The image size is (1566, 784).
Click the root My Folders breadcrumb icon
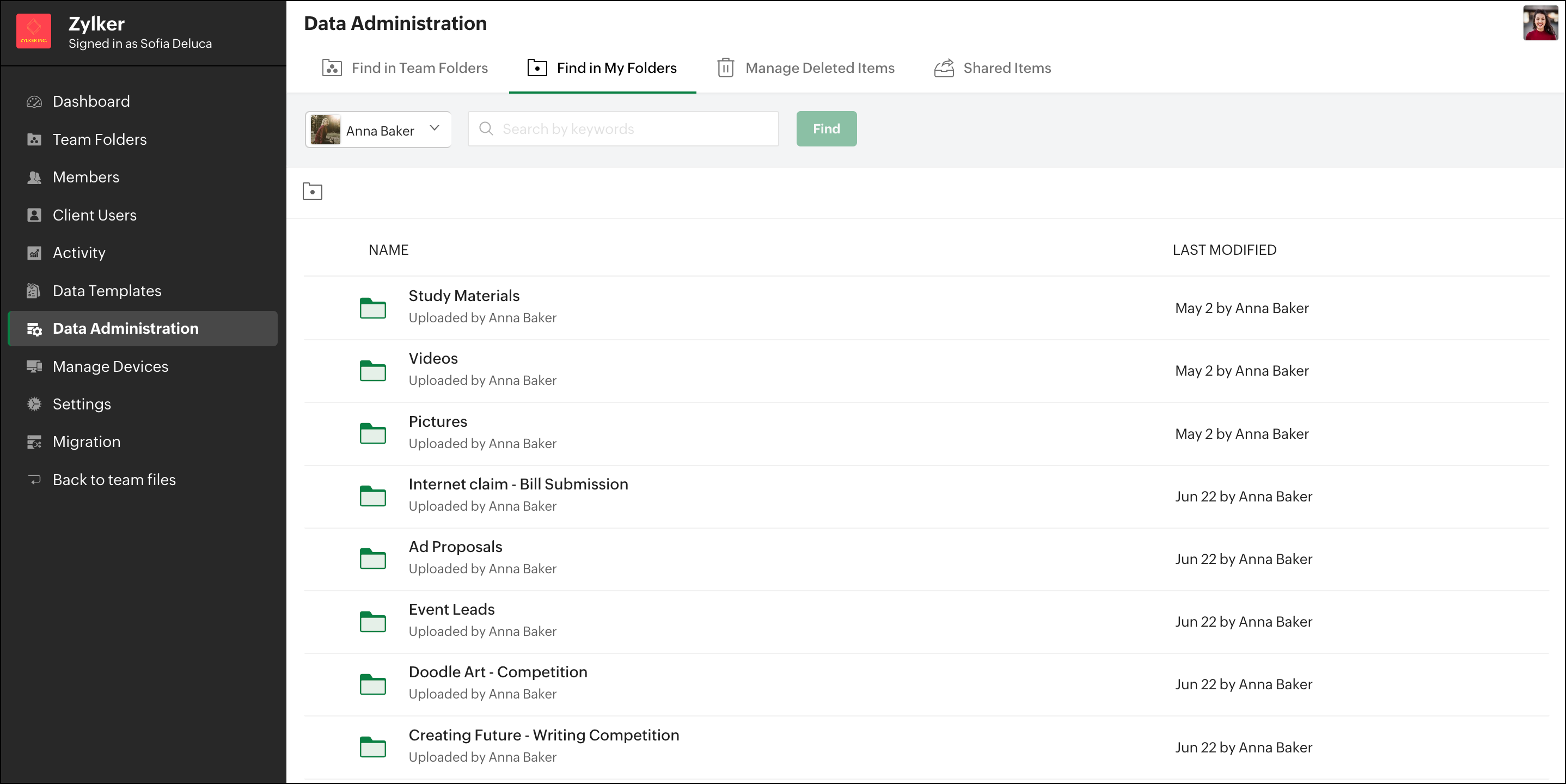(x=313, y=192)
